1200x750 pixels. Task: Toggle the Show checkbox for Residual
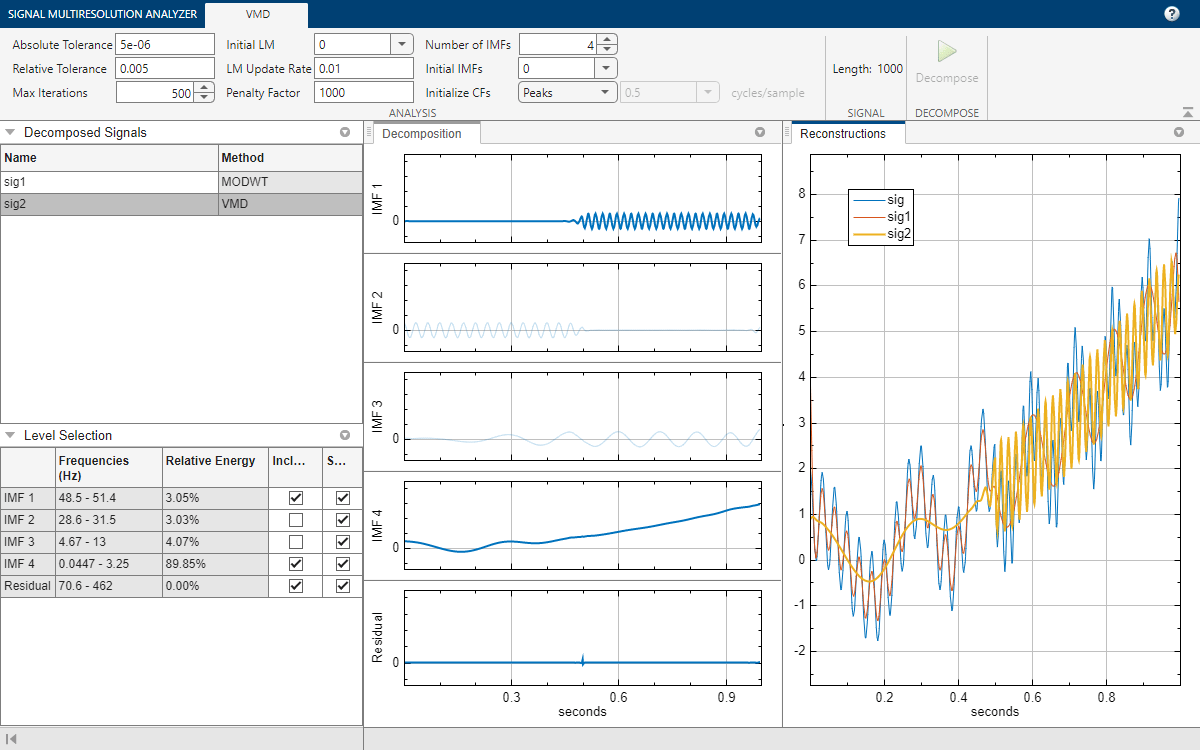point(343,586)
